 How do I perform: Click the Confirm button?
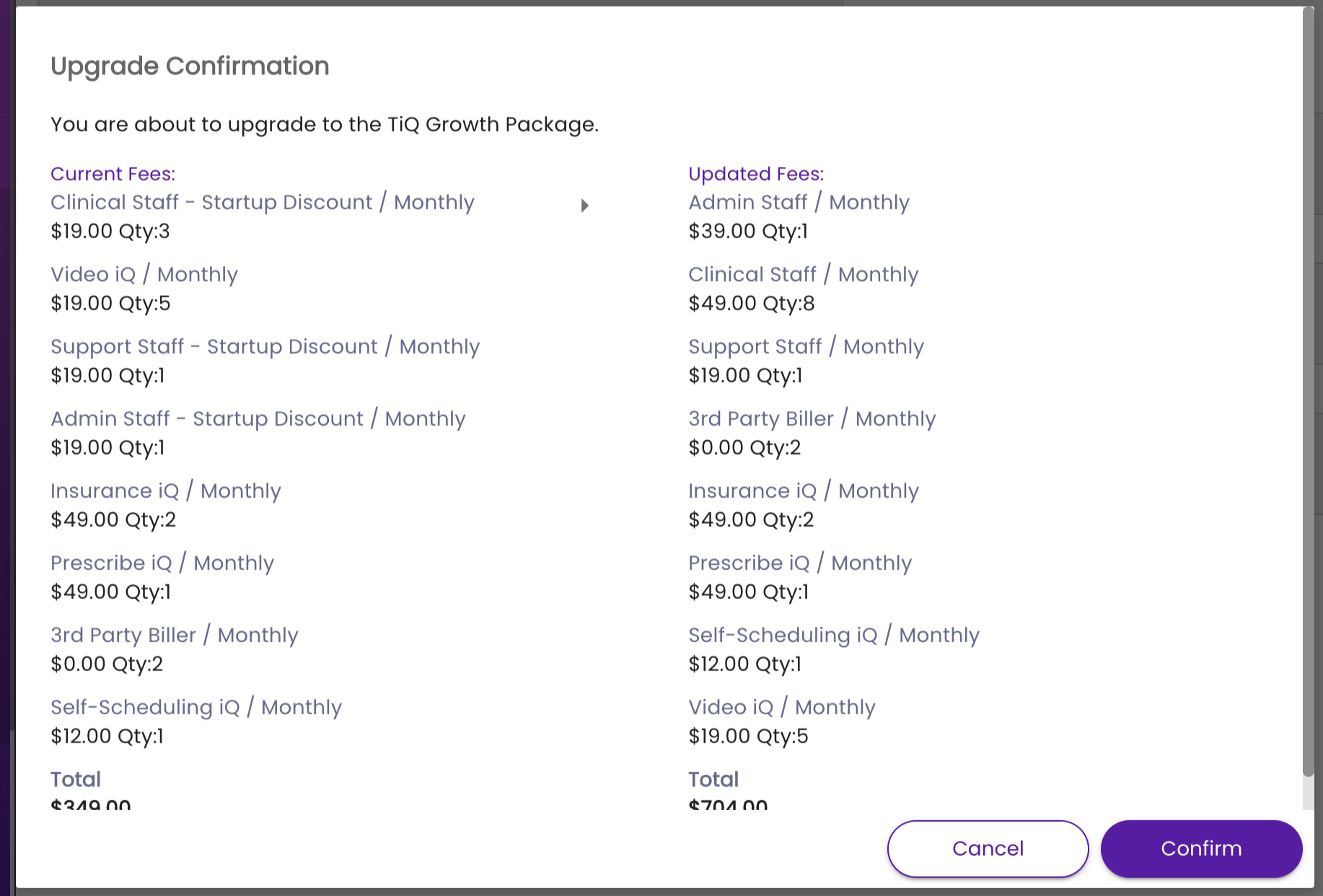[1200, 848]
